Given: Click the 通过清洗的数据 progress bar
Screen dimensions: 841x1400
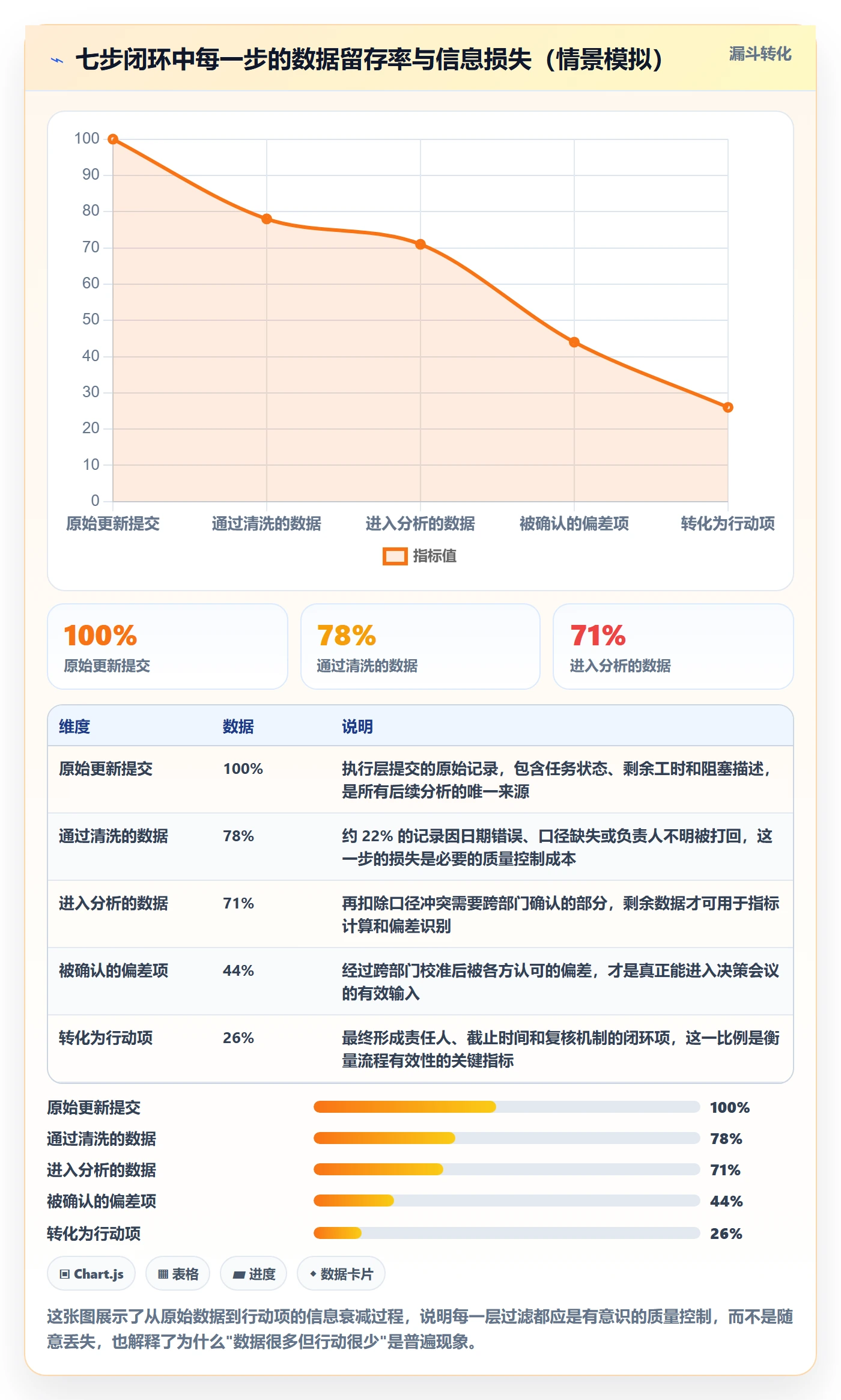Looking at the screenshot, I should [507, 1138].
